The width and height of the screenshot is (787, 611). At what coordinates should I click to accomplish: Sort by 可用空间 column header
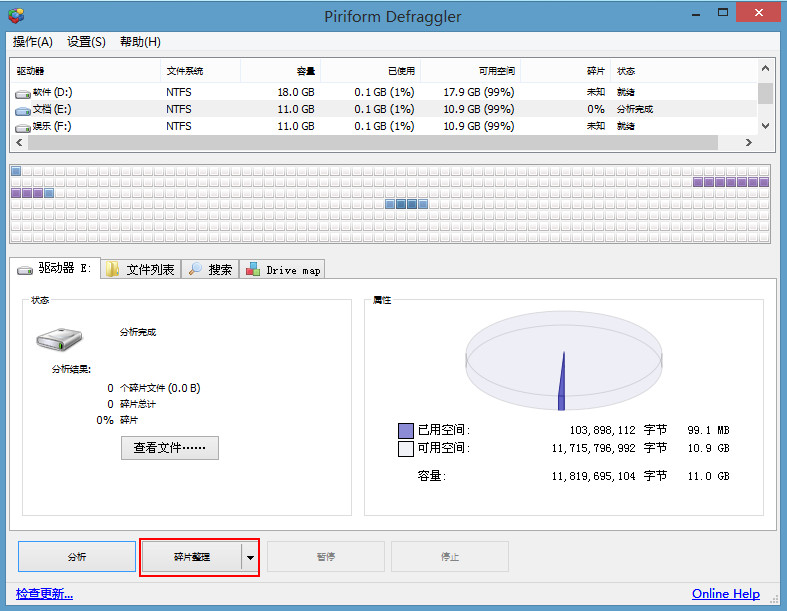point(470,71)
